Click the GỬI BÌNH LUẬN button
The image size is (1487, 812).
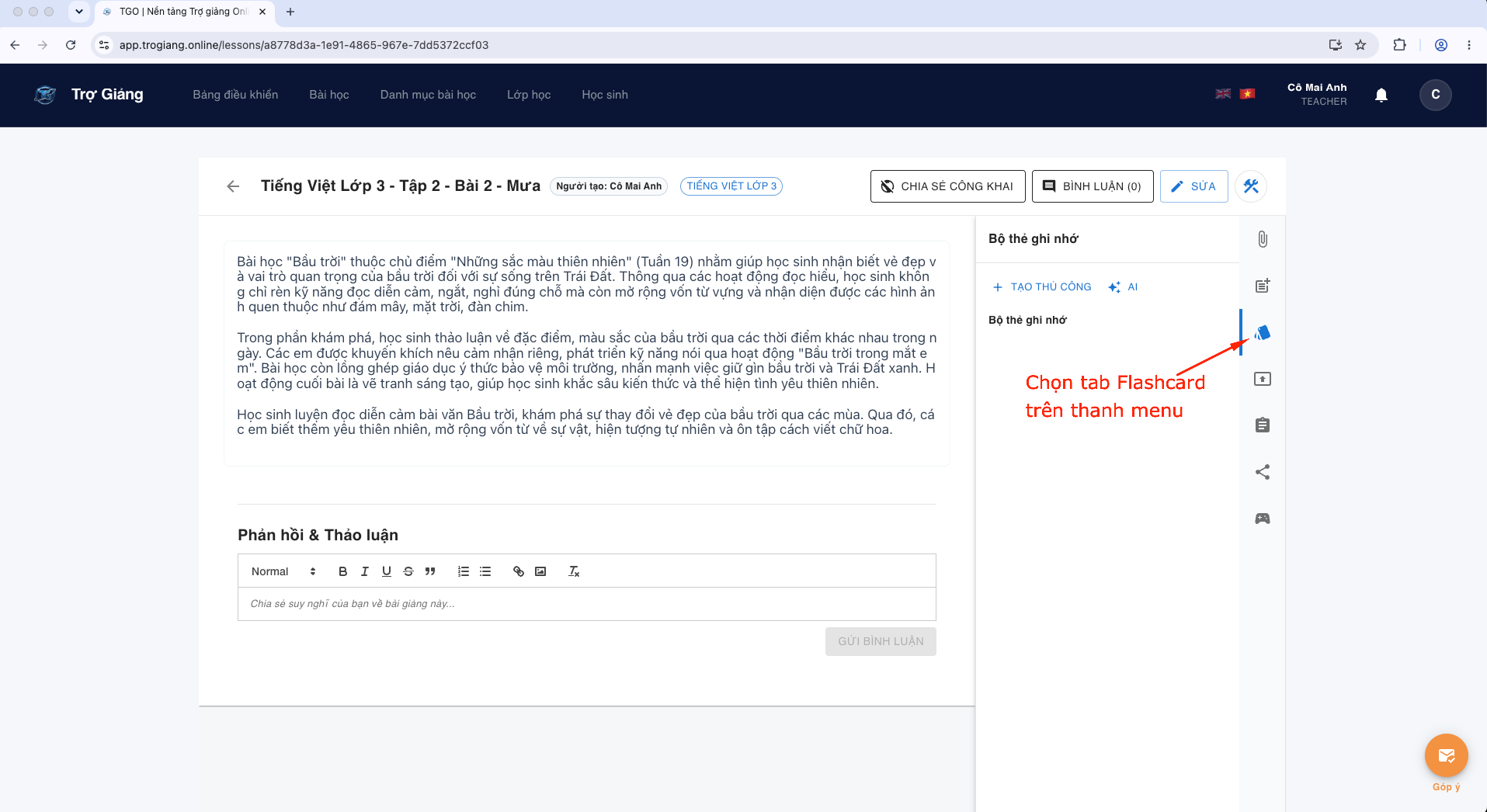(x=881, y=641)
